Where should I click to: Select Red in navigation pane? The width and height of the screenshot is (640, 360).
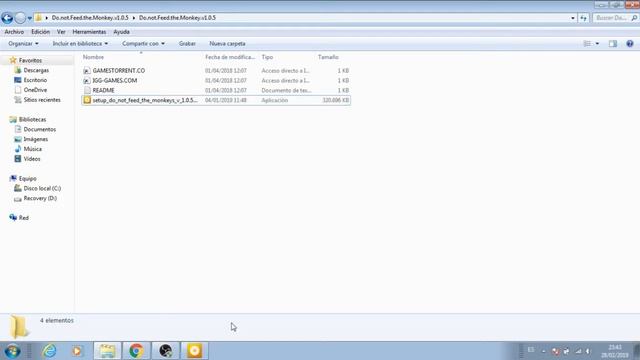pyautogui.click(x=24, y=218)
